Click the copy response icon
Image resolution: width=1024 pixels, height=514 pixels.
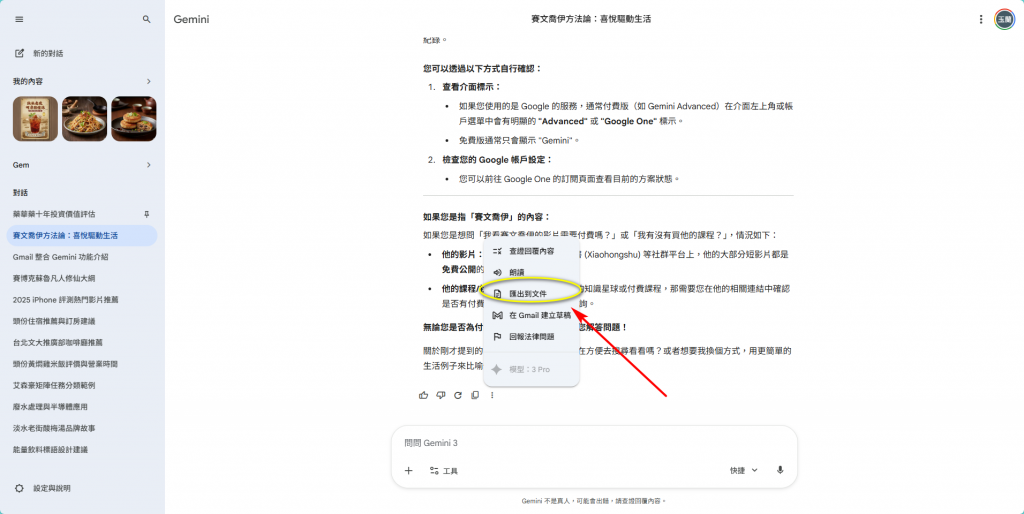pyautogui.click(x=475, y=395)
